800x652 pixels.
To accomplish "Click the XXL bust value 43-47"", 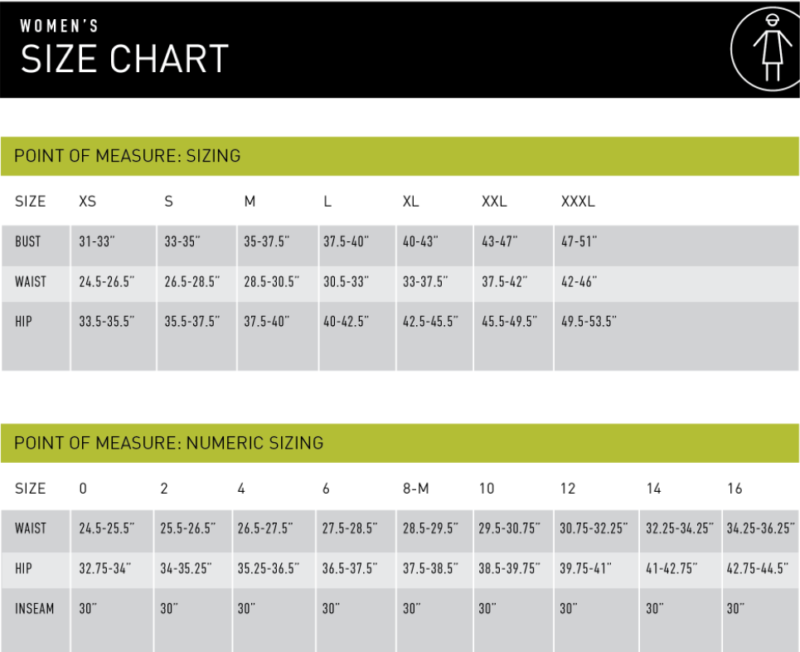I will 499,241.
